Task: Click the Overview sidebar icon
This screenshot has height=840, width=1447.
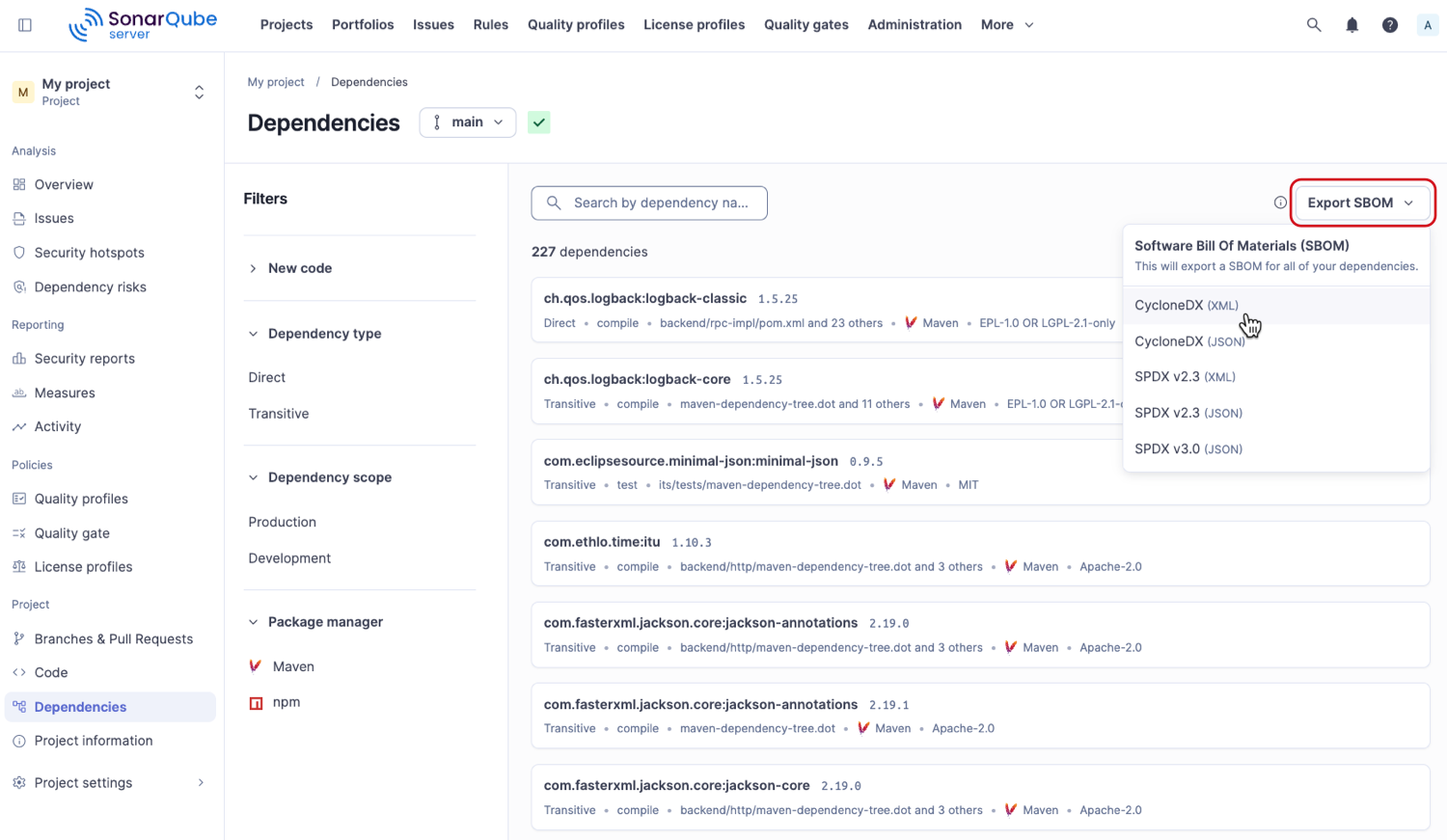Action: coord(19,184)
